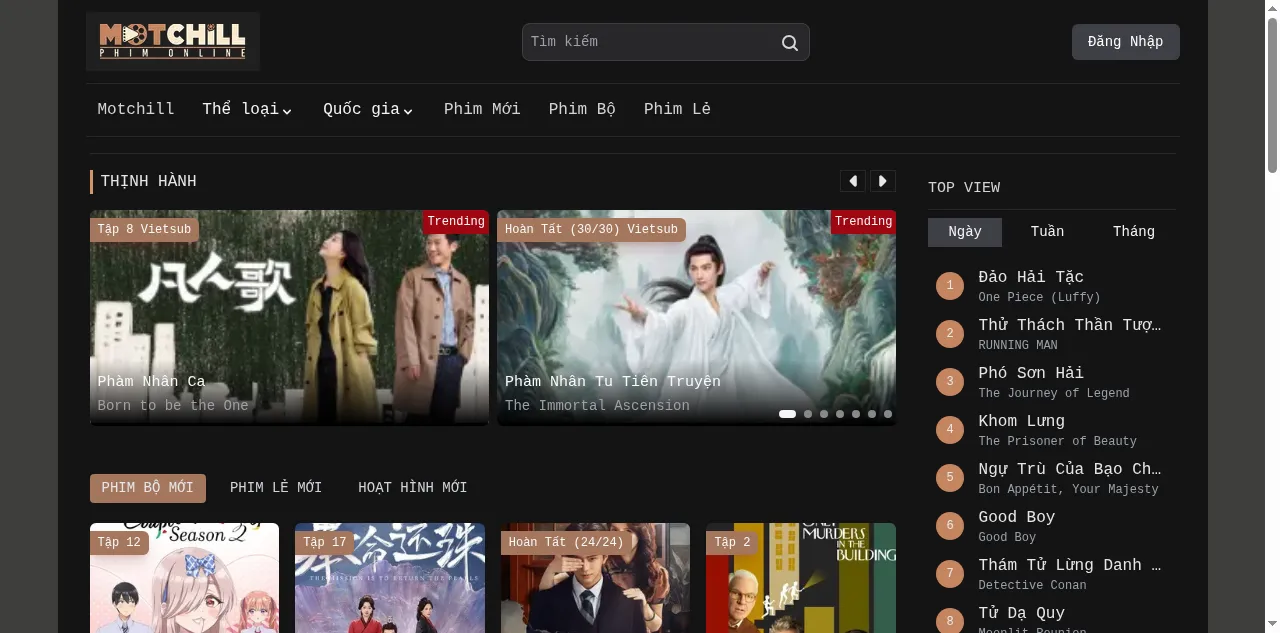Click the Tập 17 episode badge
1280x633 pixels.
pyautogui.click(x=325, y=543)
